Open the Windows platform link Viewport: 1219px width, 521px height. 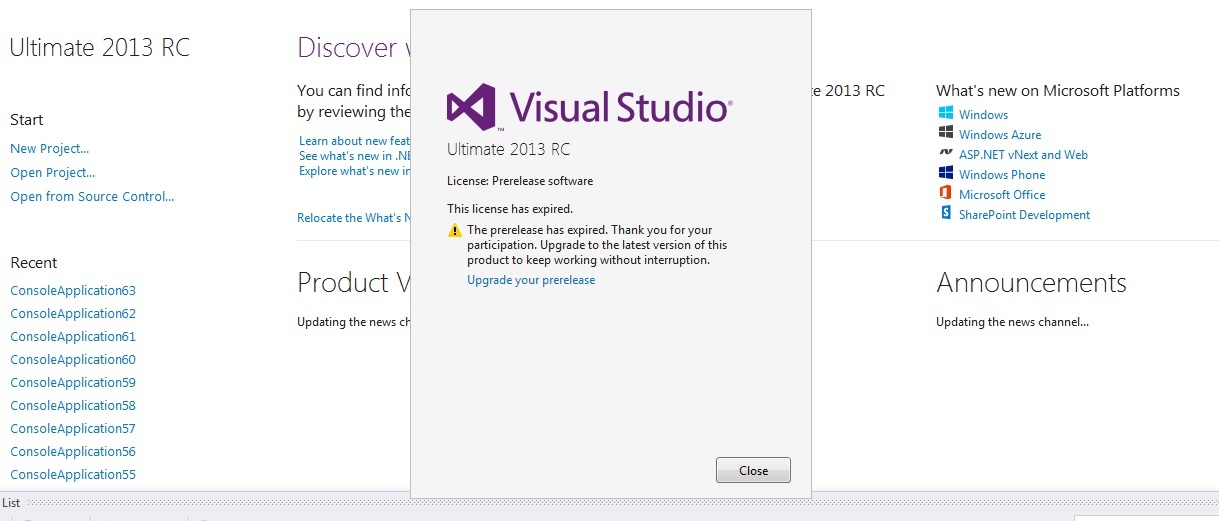[983, 115]
